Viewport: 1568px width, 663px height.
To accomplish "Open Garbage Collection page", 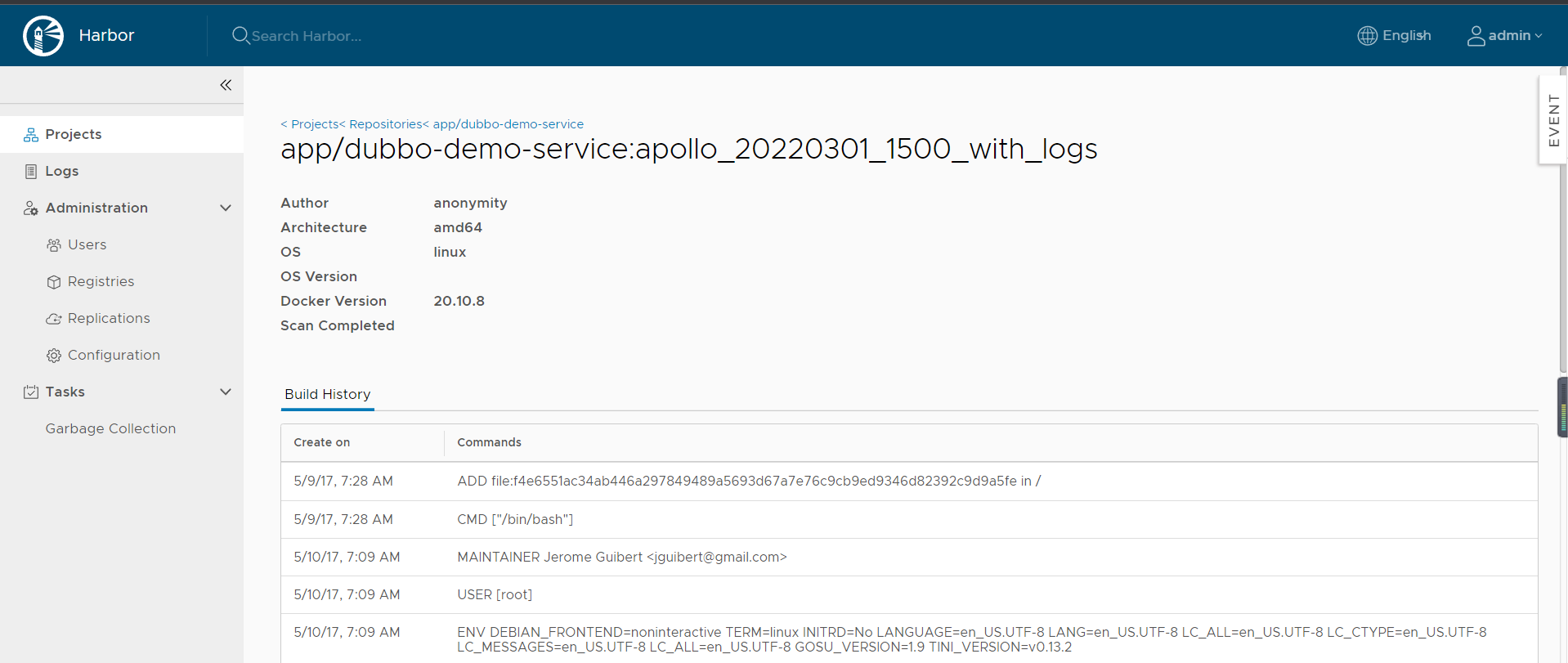I will (x=110, y=428).
